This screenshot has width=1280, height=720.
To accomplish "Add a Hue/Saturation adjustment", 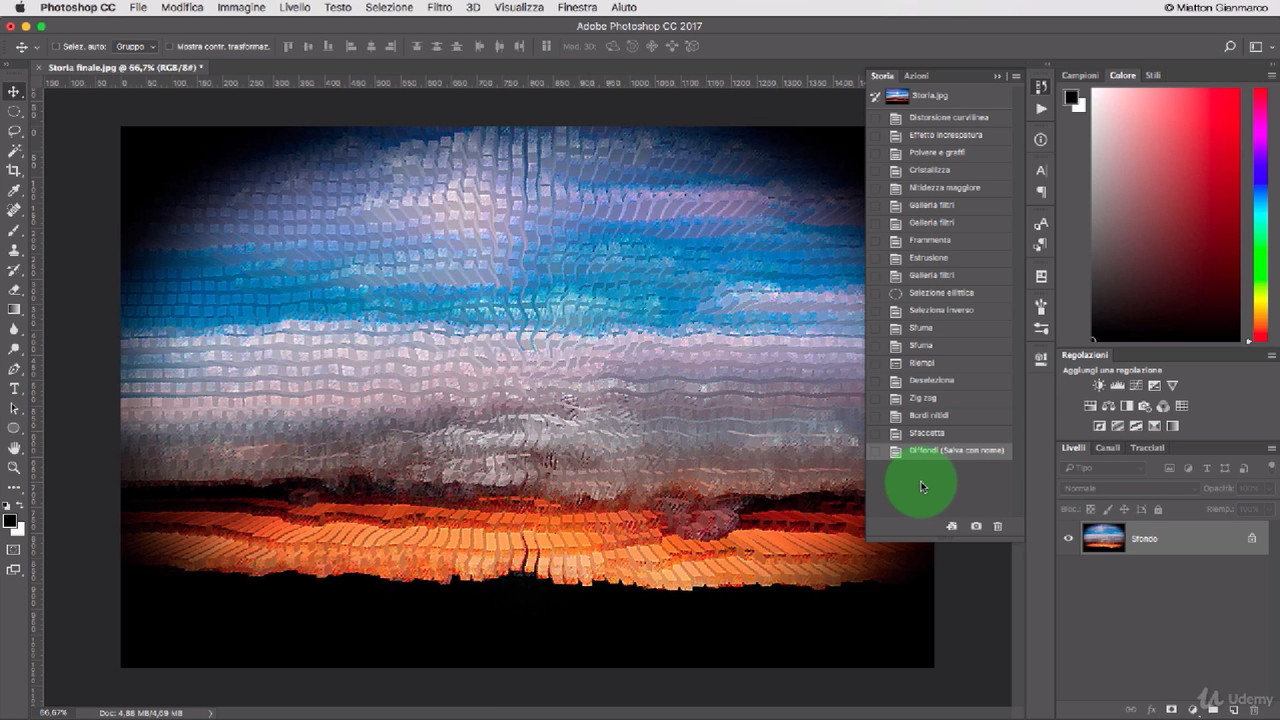I will point(1090,406).
